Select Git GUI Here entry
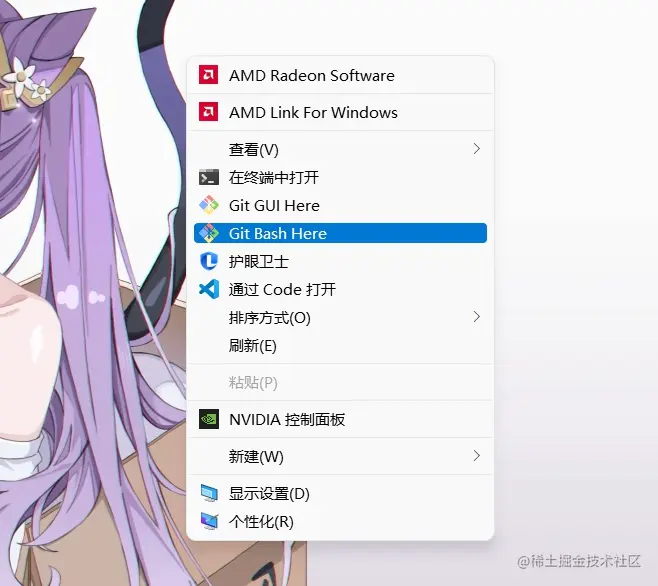The width and height of the screenshot is (658, 586). pos(340,205)
